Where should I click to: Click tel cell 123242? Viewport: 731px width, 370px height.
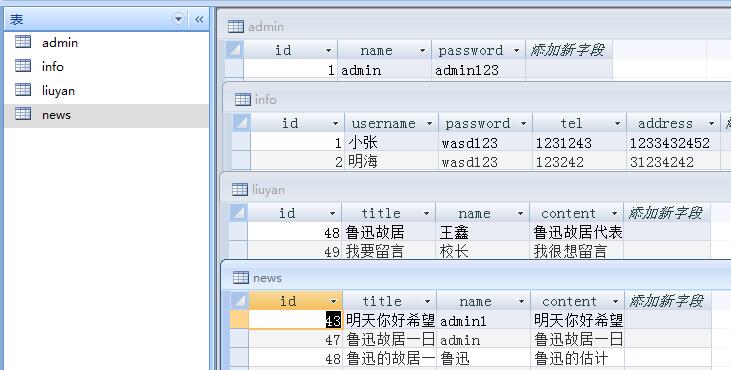click(579, 161)
